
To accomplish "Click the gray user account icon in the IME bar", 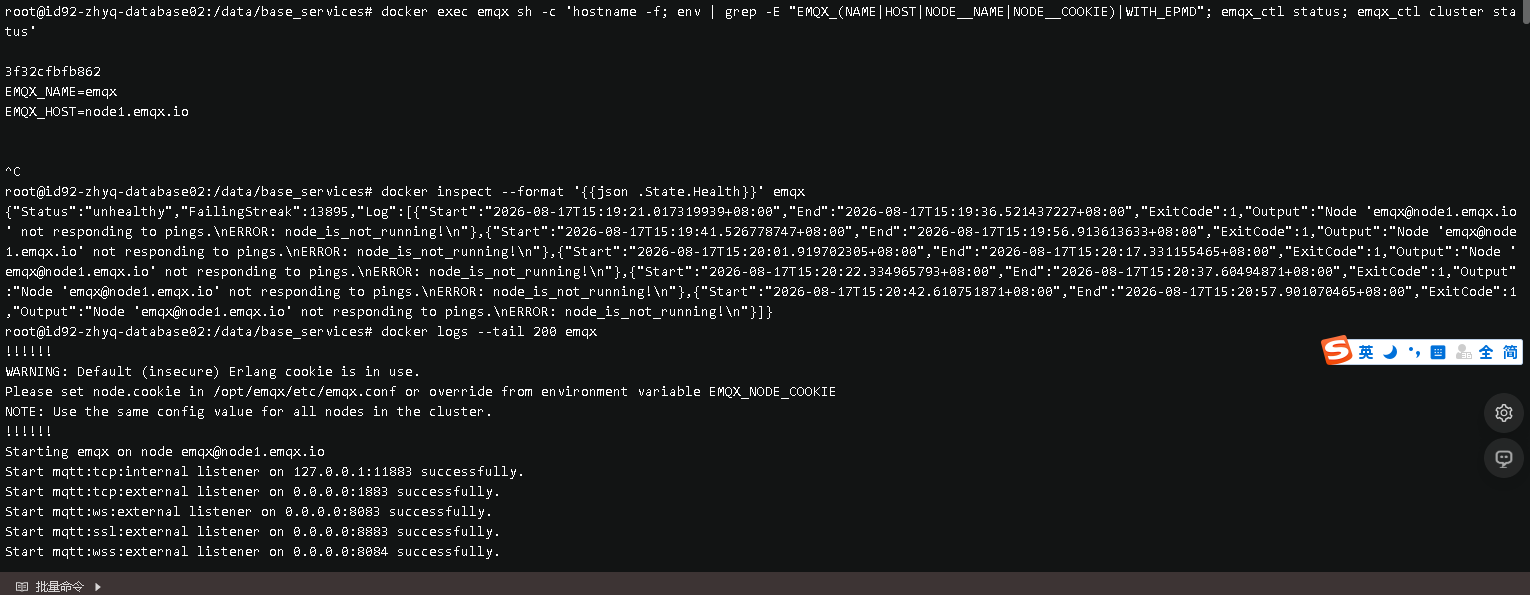I will point(1463,352).
